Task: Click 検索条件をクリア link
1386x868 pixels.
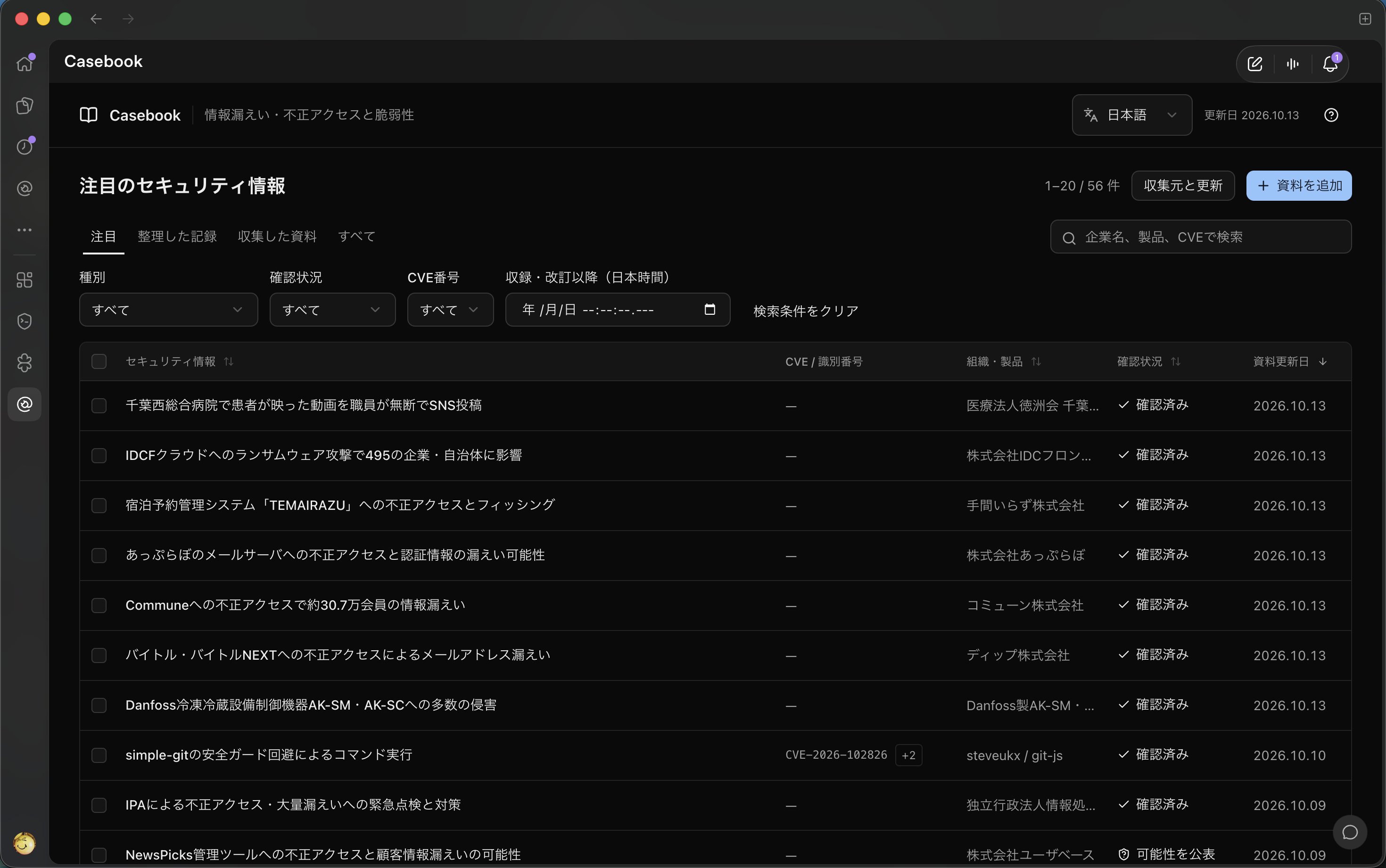Action: [806, 311]
